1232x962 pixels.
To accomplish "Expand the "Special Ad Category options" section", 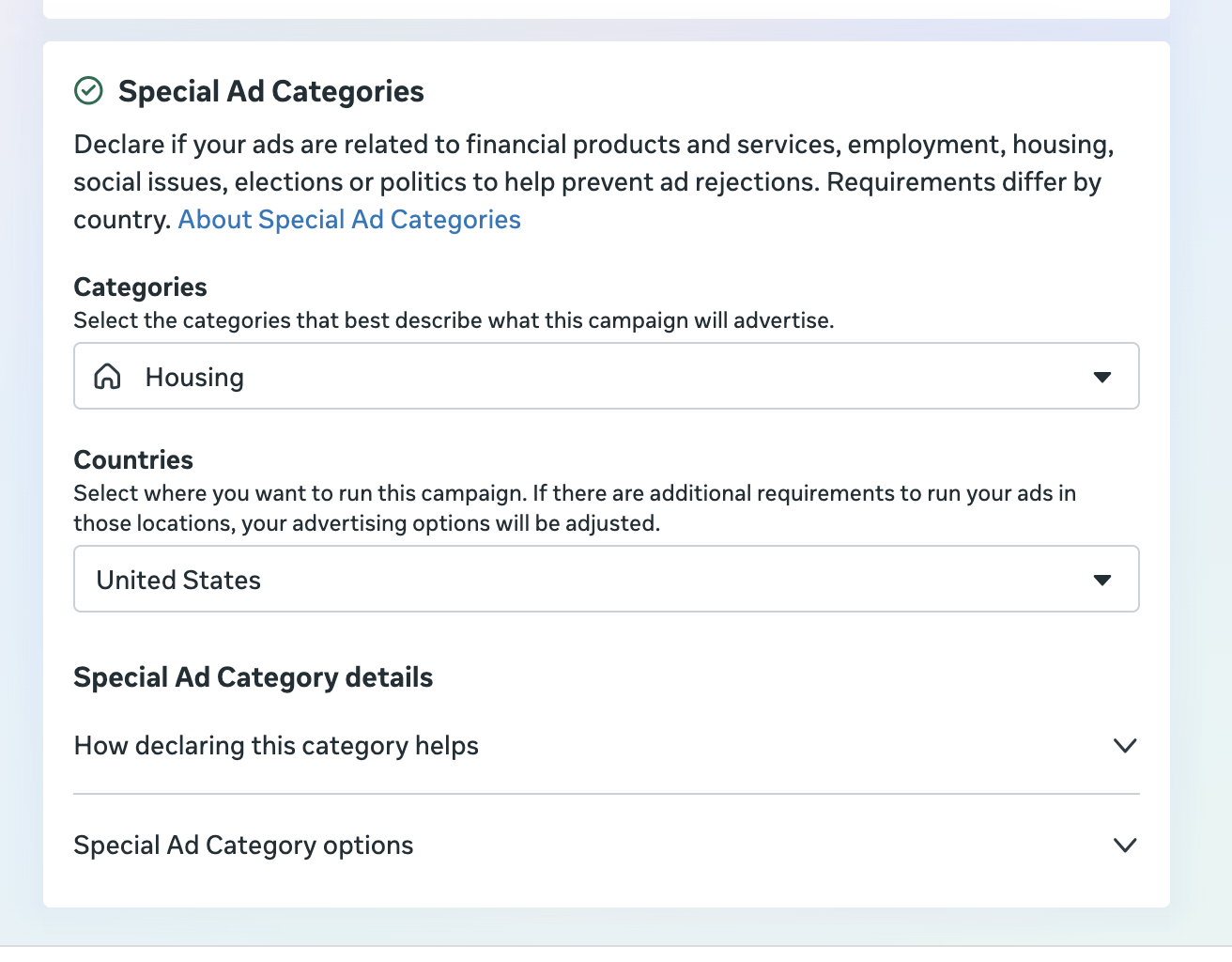I will [607, 846].
